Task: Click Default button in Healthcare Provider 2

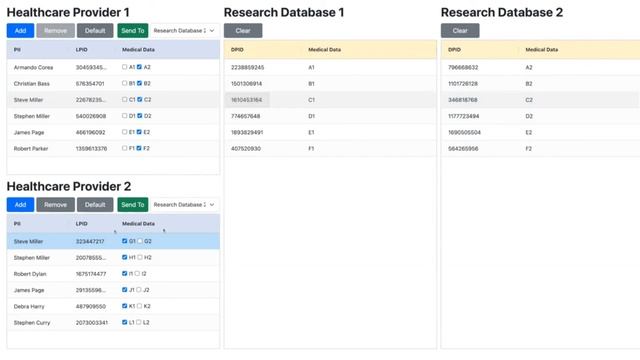Action: (95, 204)
